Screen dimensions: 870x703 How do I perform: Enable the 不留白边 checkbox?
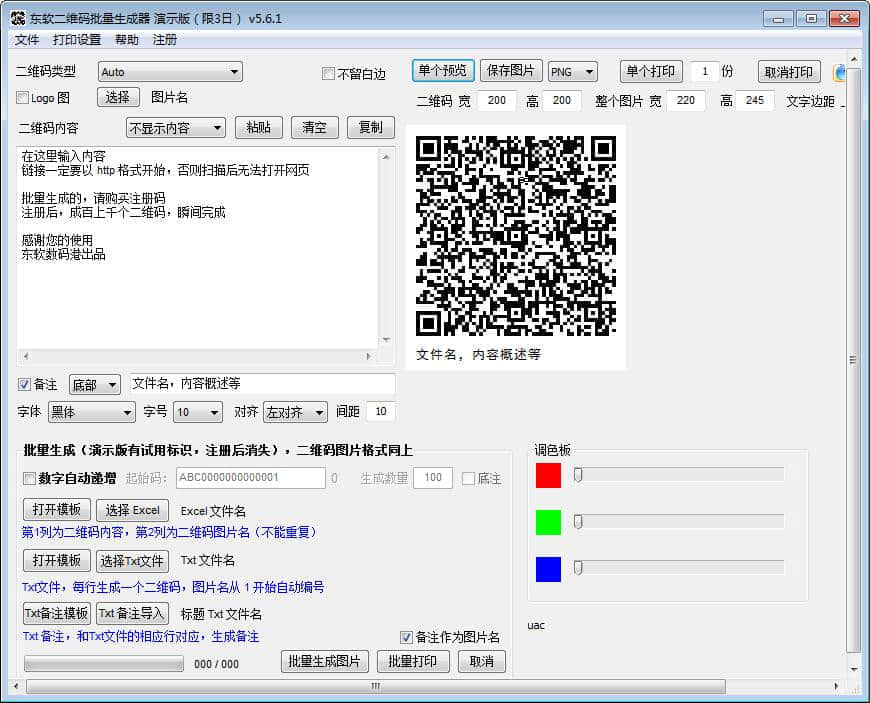[x=328, y=74]
